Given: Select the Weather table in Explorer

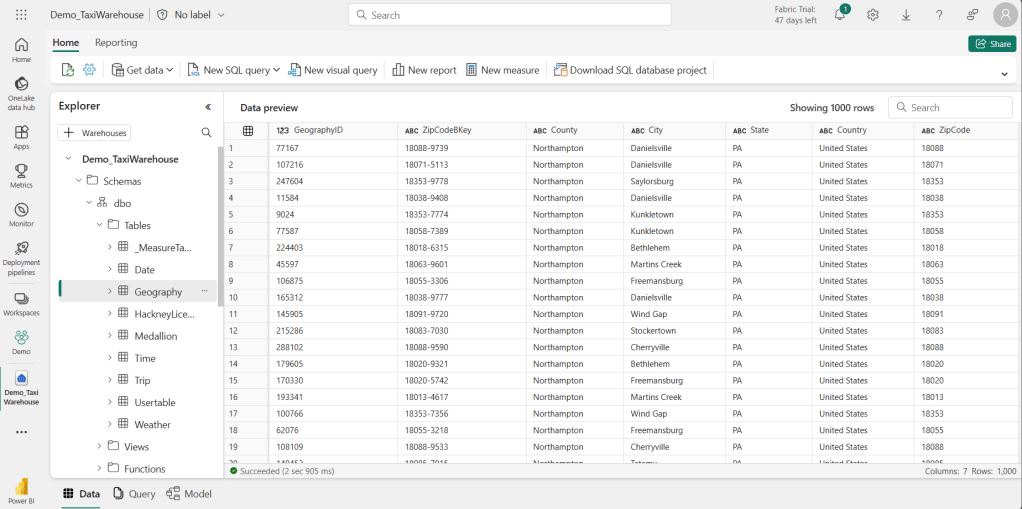Looking at the screenshot, I should 152,425.
